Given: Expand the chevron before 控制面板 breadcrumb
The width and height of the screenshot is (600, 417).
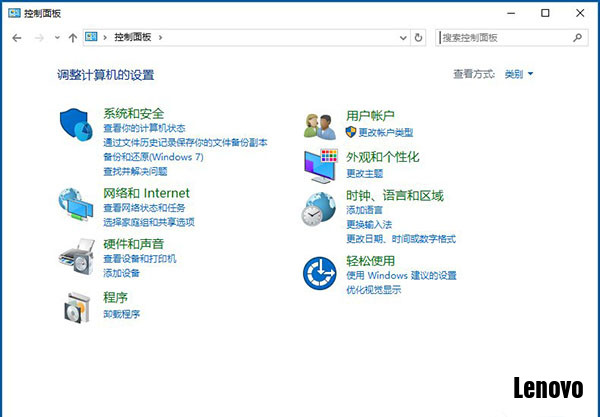Looking at the screenshot, I should (x=105, y=37).
